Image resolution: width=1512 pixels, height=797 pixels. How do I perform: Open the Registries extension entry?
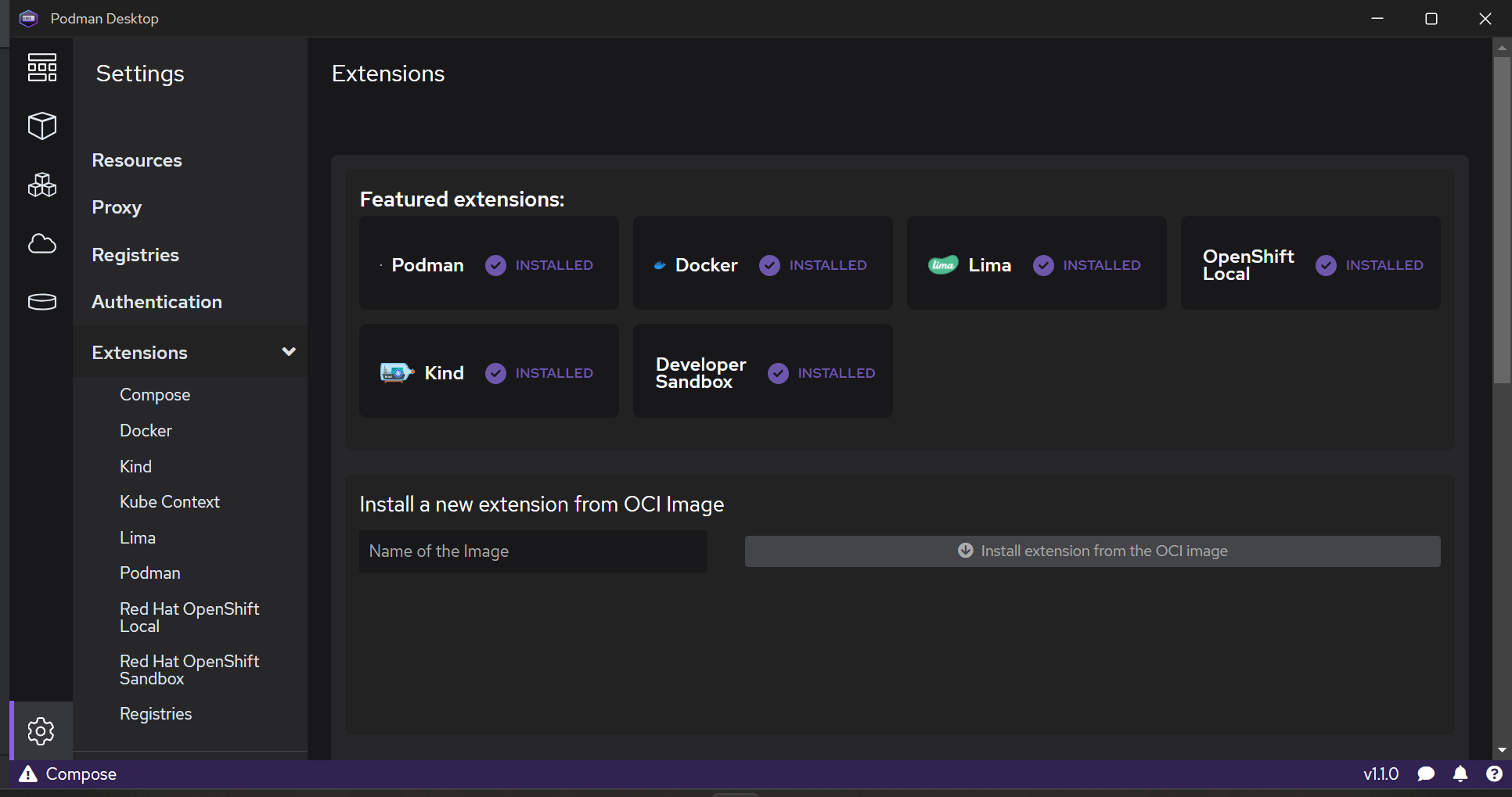tap(156, 714)
